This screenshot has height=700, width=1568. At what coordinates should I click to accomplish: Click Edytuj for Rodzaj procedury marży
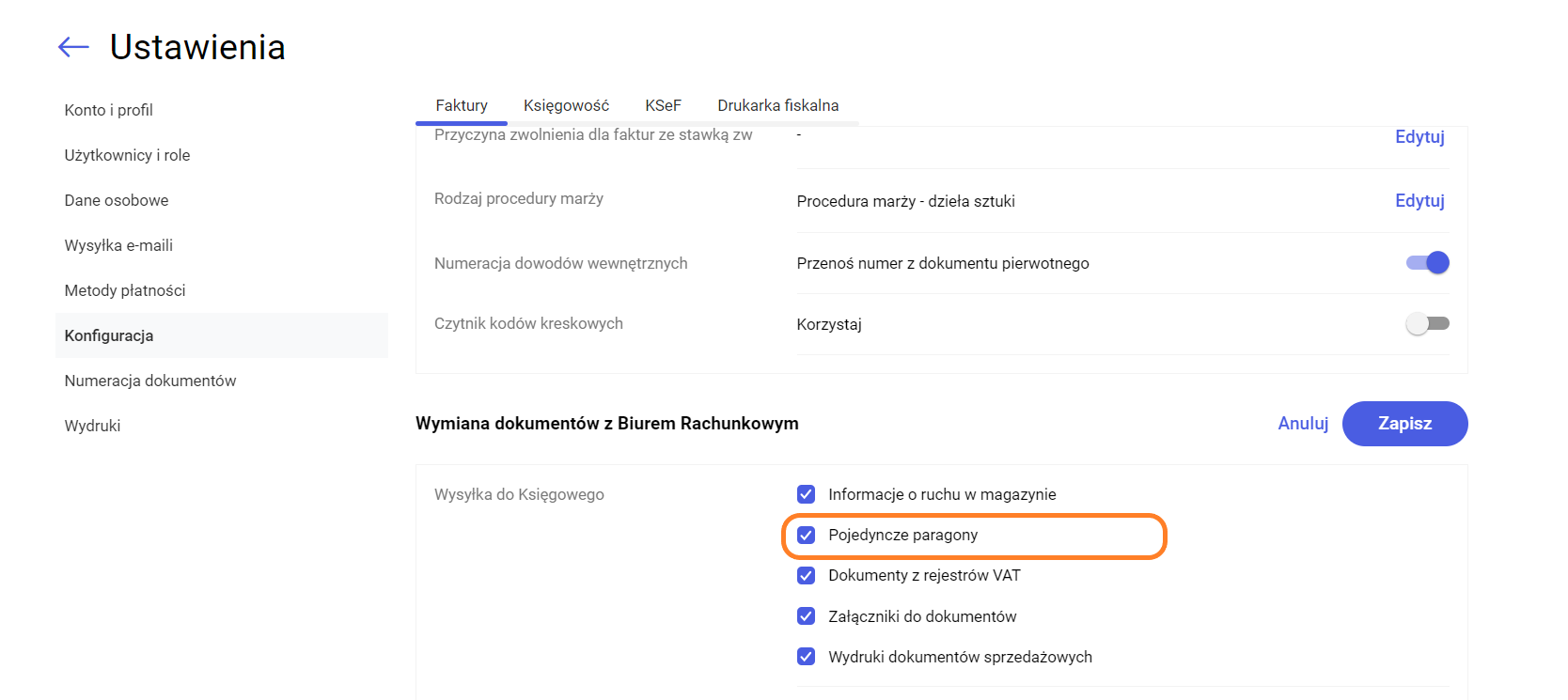[x=1419, y=201]
